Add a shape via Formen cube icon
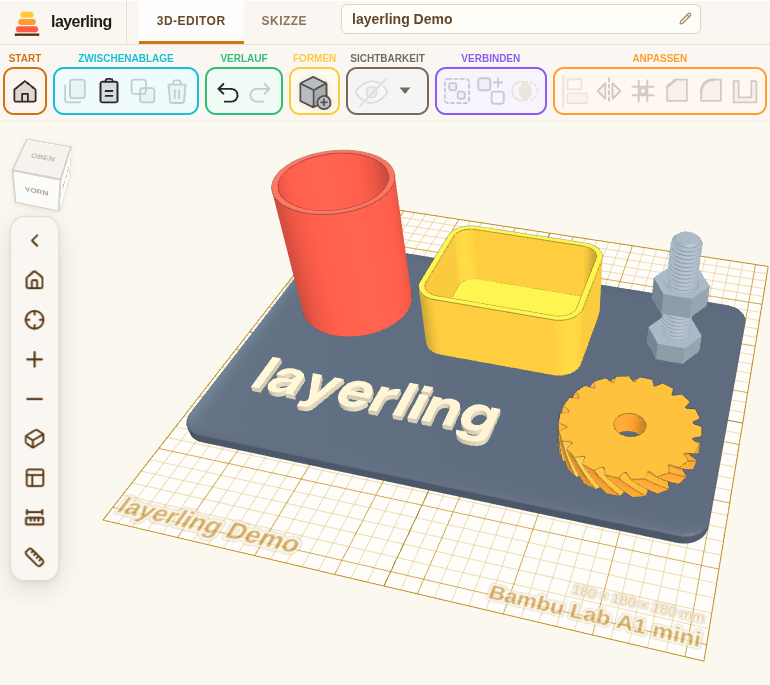This screenshot has height=685, width=770. [x=314, y=92]
